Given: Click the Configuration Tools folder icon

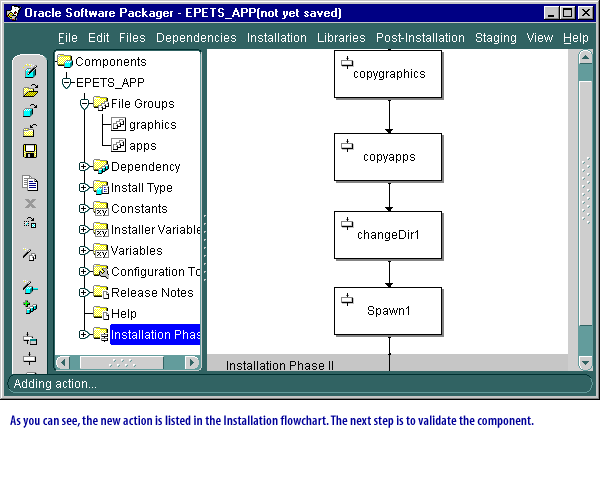Looking at the screenshot, I should click(x=101, y=271).
